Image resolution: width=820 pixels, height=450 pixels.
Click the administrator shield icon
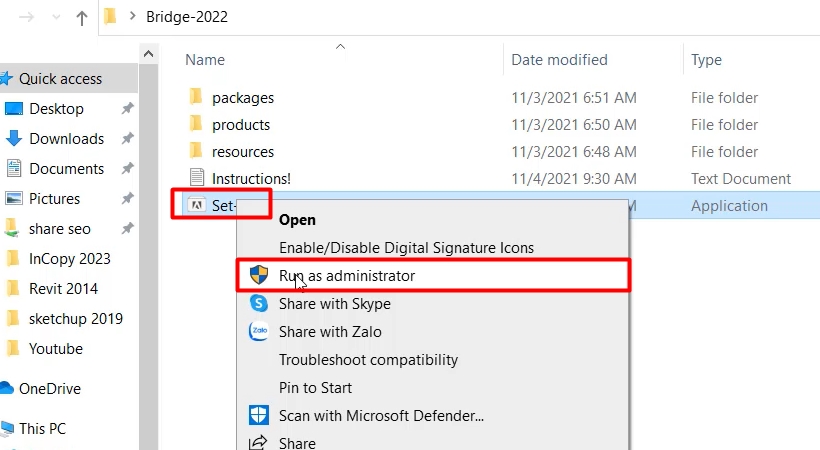click(258, 275)
